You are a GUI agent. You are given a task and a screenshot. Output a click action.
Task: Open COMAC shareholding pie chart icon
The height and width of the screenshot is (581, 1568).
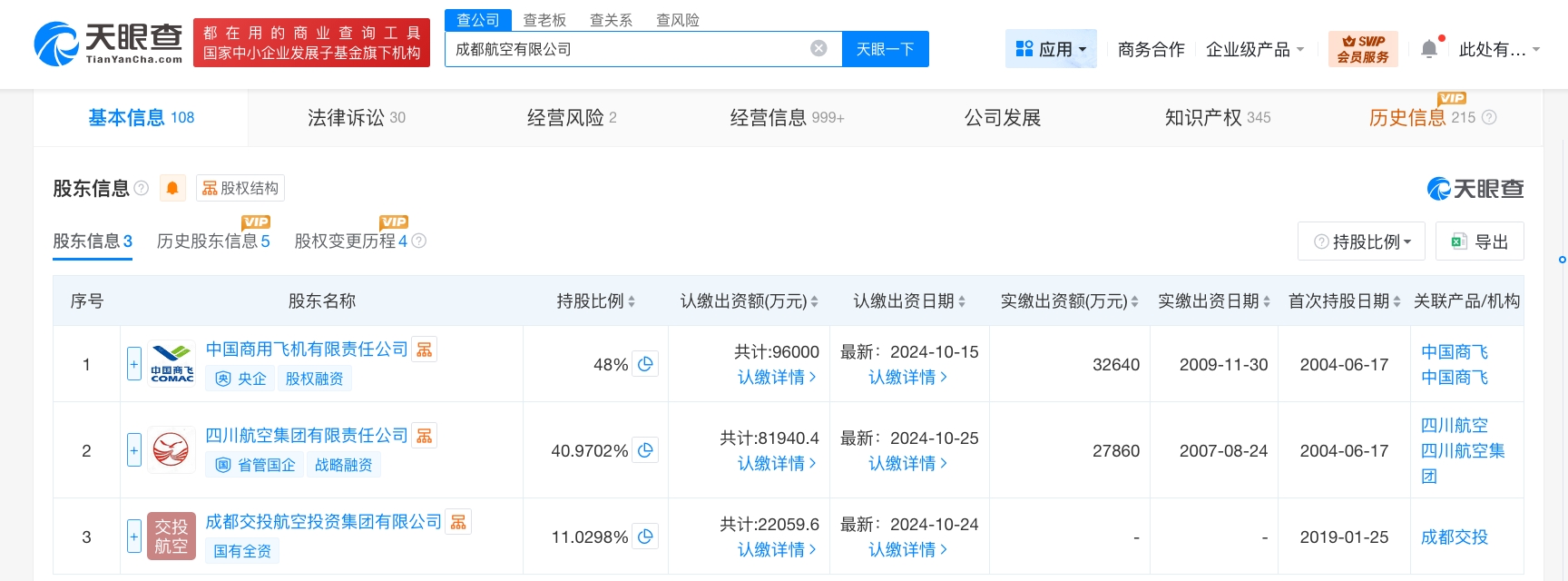coord(645,364)
